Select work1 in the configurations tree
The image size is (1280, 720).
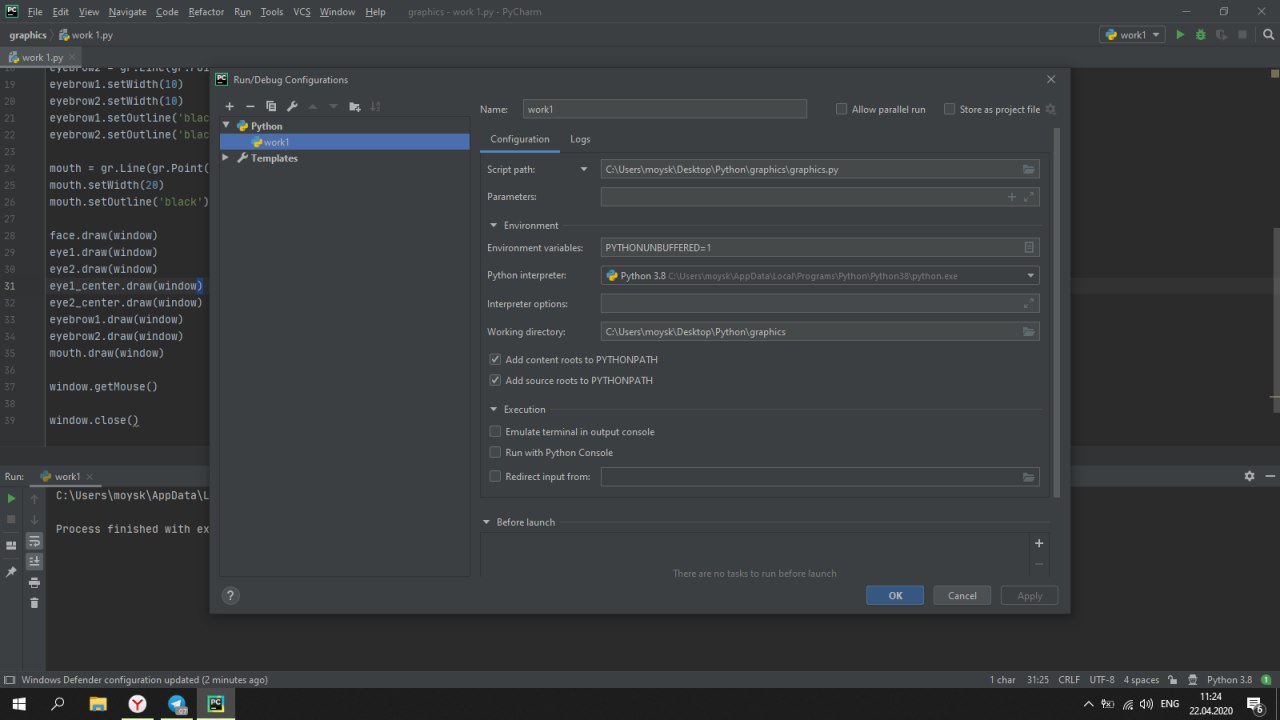pos(345,142)
